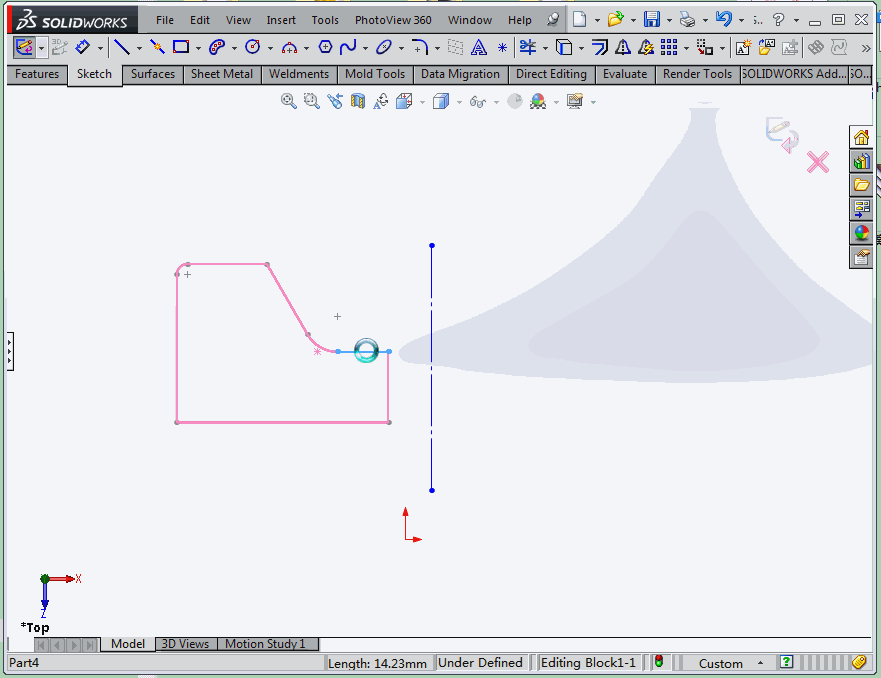881x678 pixels.
Task: Expand the Display Style dropdown arrow
Action: tap(459, 102)
